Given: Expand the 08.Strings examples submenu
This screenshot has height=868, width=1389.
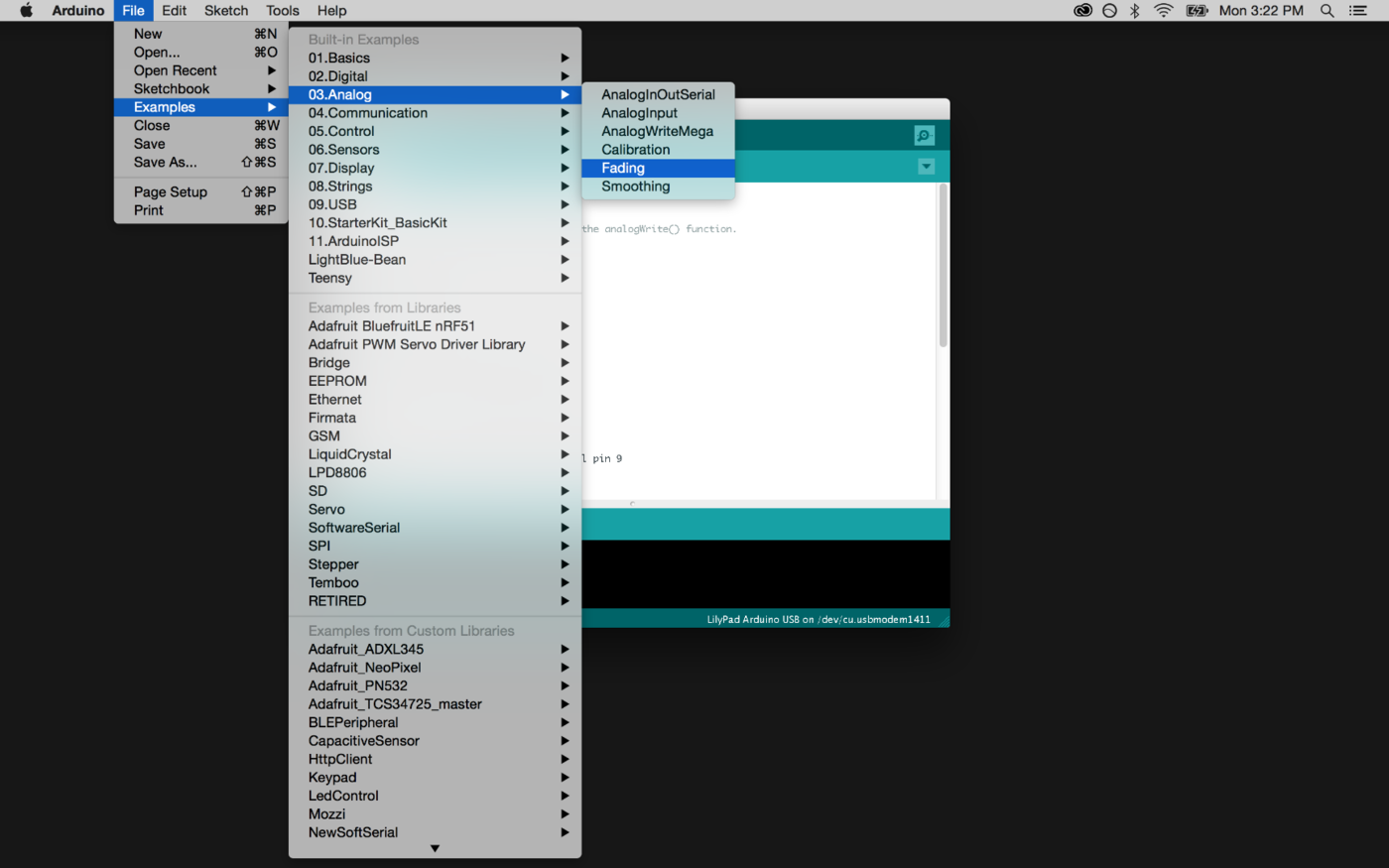Looking at the screenshot, I should (435, 186).
